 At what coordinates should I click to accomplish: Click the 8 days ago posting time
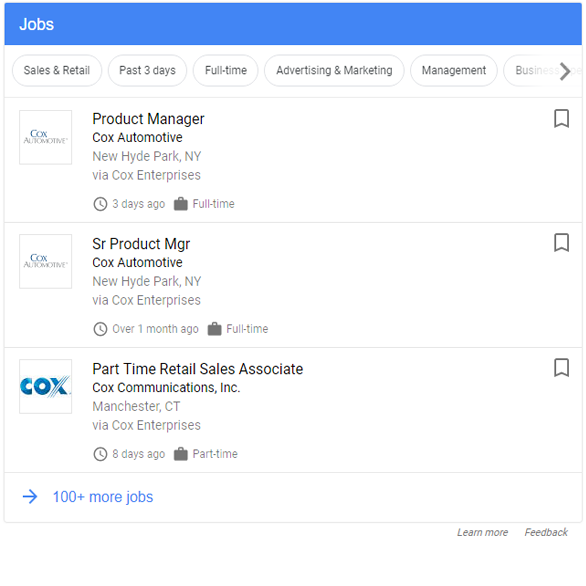(x=139, y=454)
